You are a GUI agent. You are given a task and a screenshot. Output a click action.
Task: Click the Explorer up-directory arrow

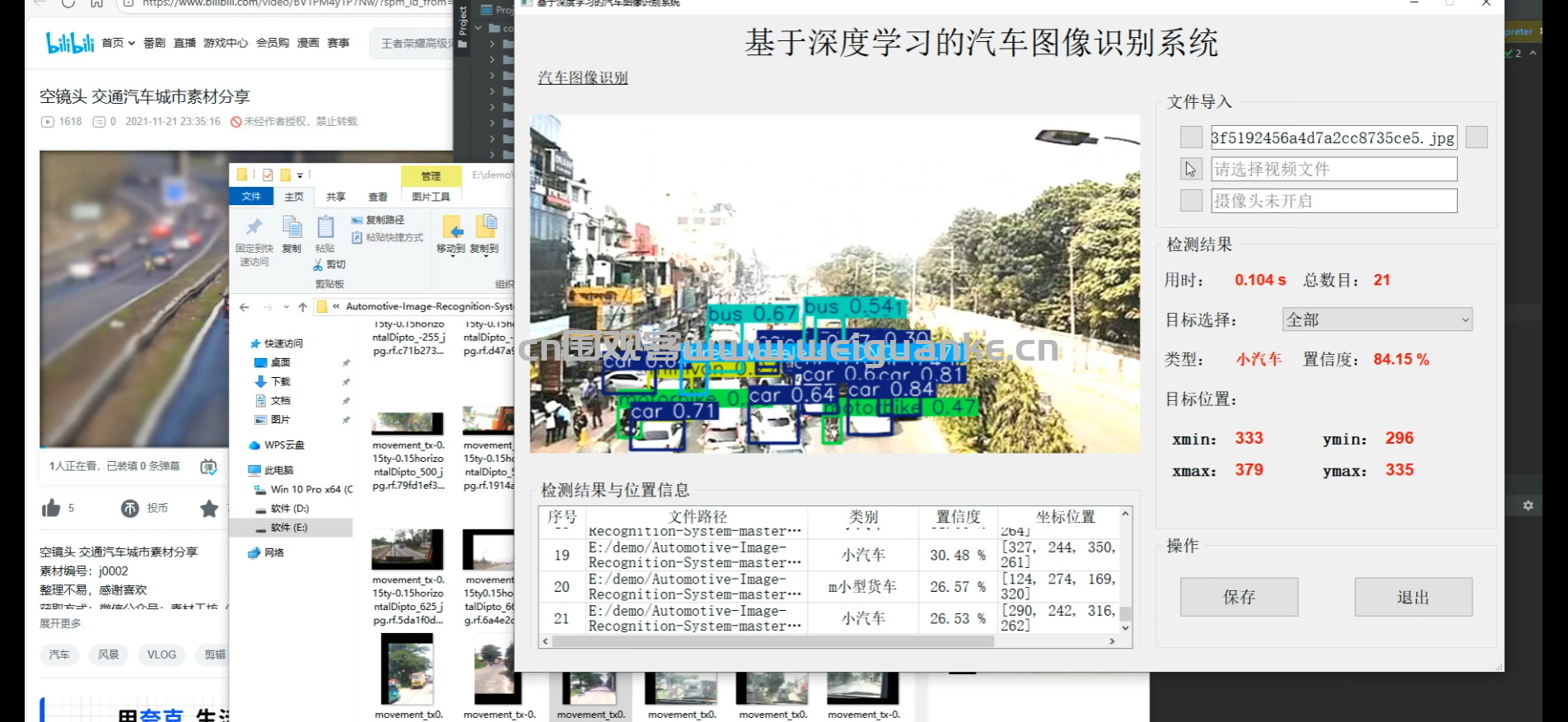click(x=302, y=307)
